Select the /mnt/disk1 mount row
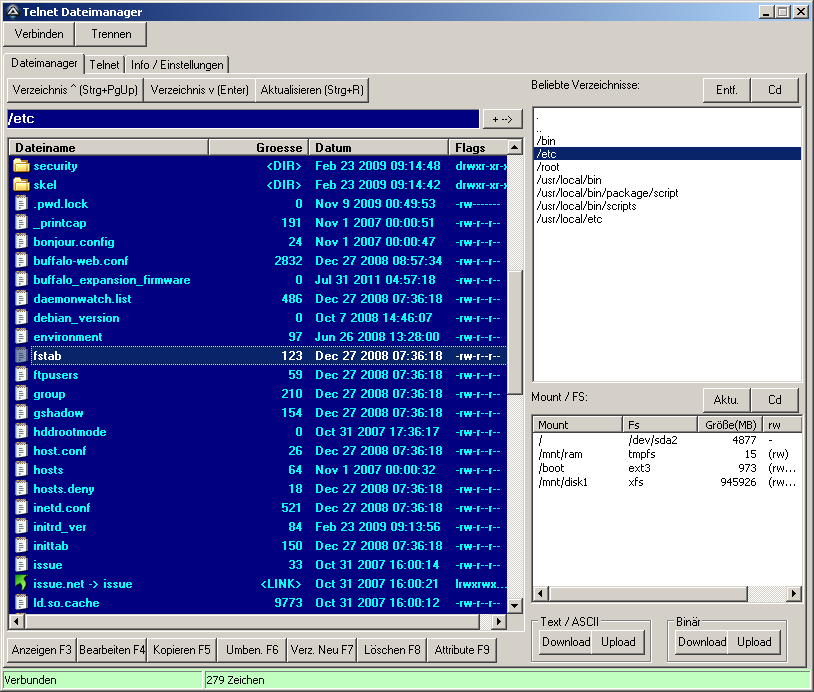 pos(563,482)
